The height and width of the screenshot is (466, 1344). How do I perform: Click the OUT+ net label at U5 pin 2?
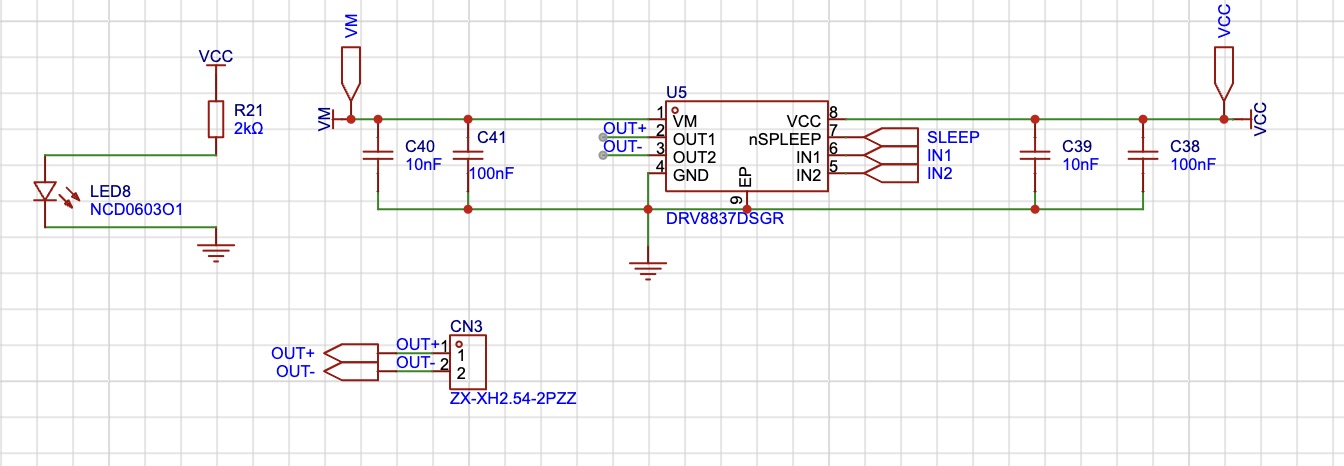click(624, 128)
